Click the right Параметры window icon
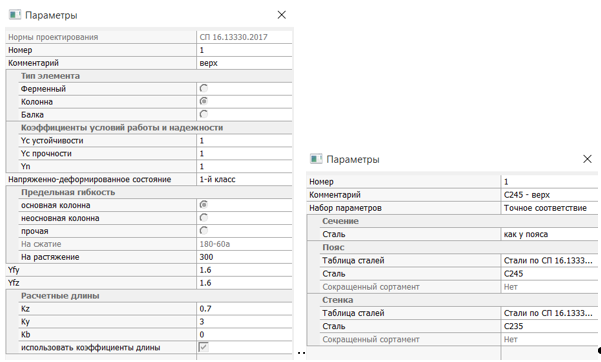The width and height of the screenshot is (601, 362). click(x=316, y=159)
